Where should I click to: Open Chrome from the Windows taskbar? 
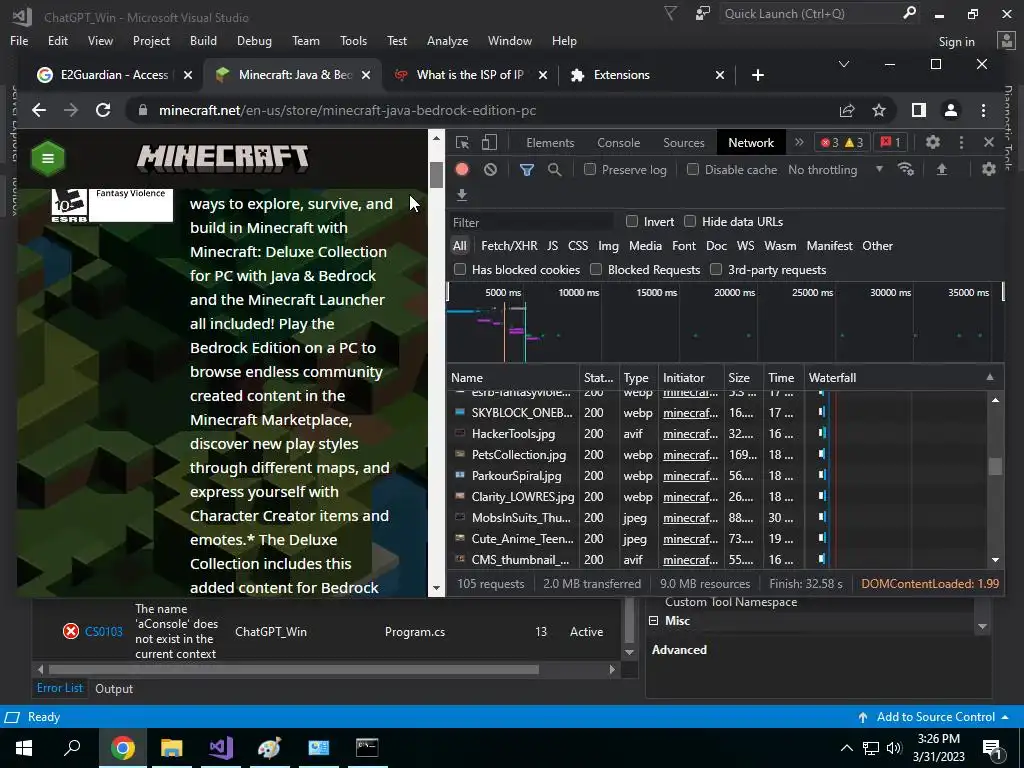[122, 748]
